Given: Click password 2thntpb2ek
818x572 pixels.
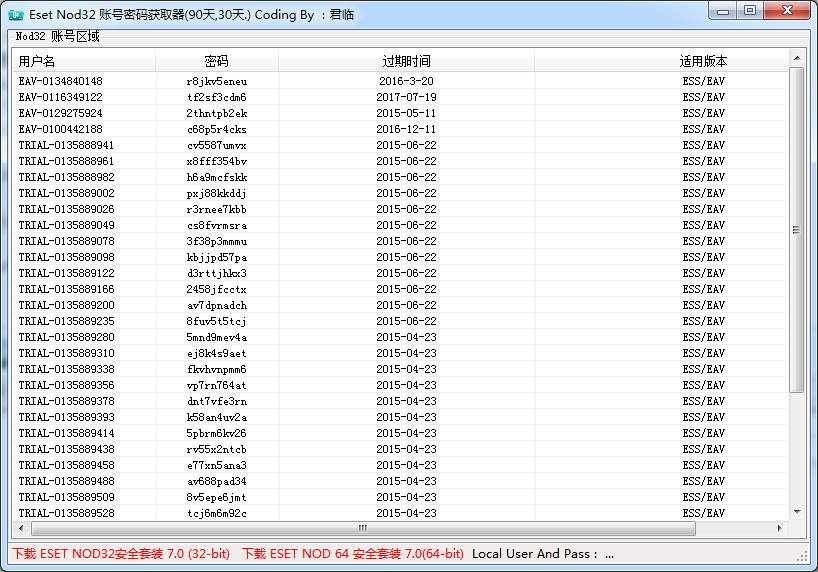Looking at the screenshot, I should click(217, 113).
